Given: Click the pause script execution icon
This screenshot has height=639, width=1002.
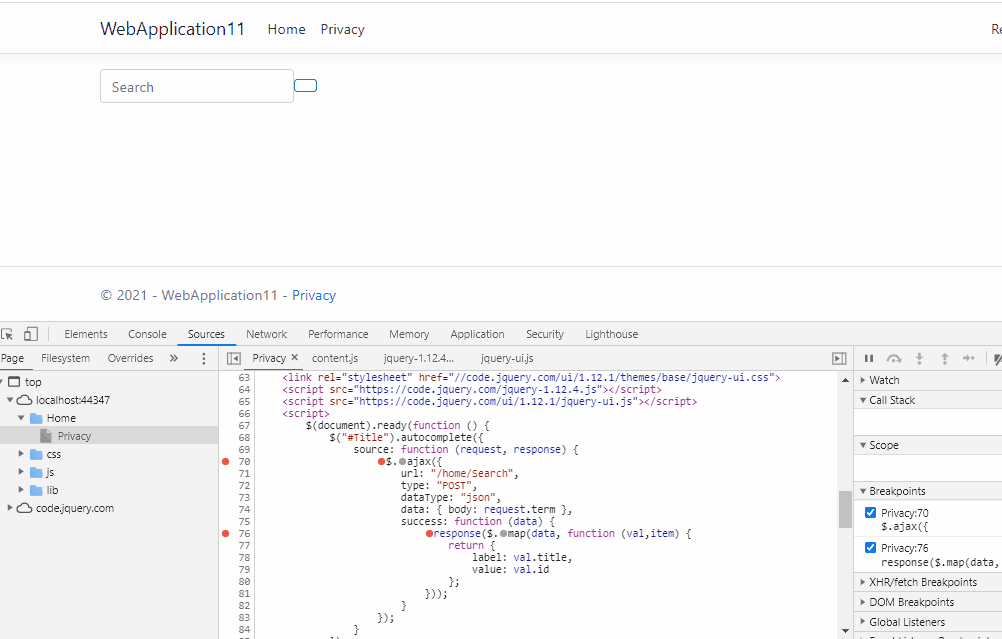Looking at the screenshot, I should point(868,358).
